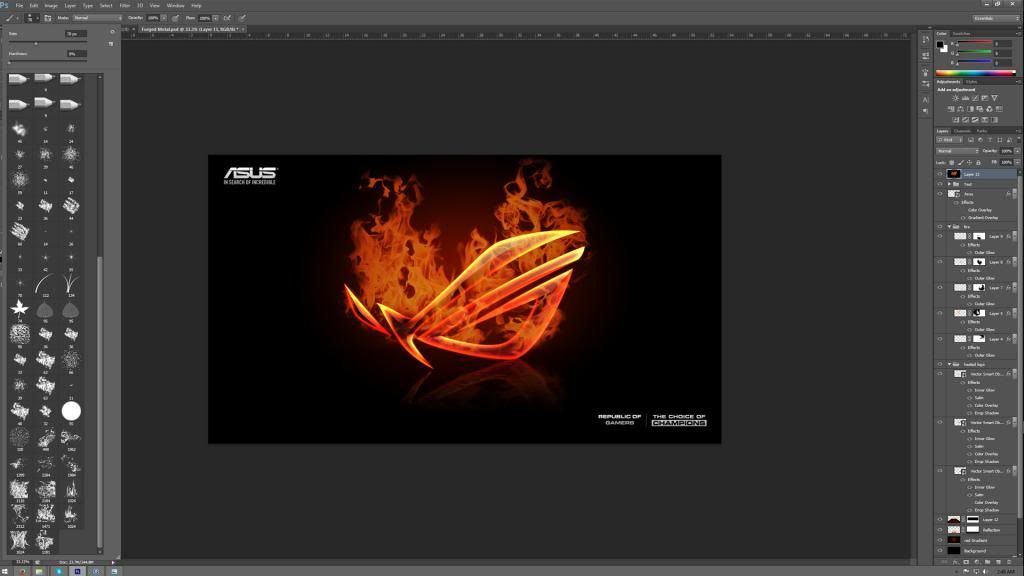
Task: Open the Window menu
Action: [x=175, y=5]
